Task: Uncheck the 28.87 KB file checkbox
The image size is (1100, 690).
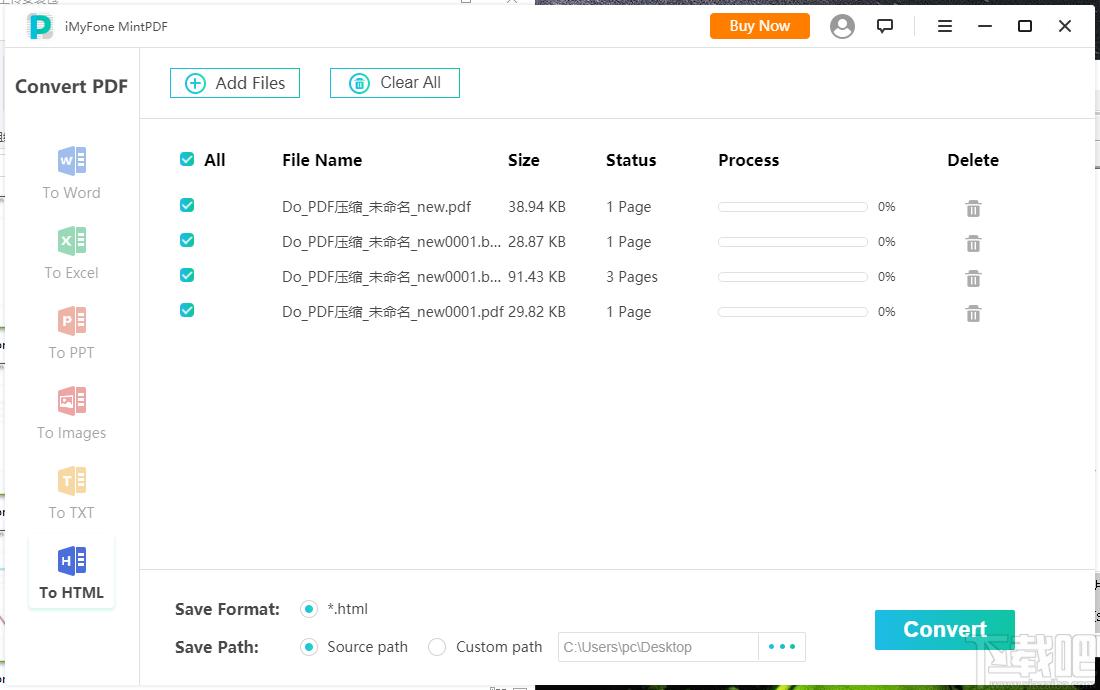Action: pyautogui.click(x=187, y=240)
